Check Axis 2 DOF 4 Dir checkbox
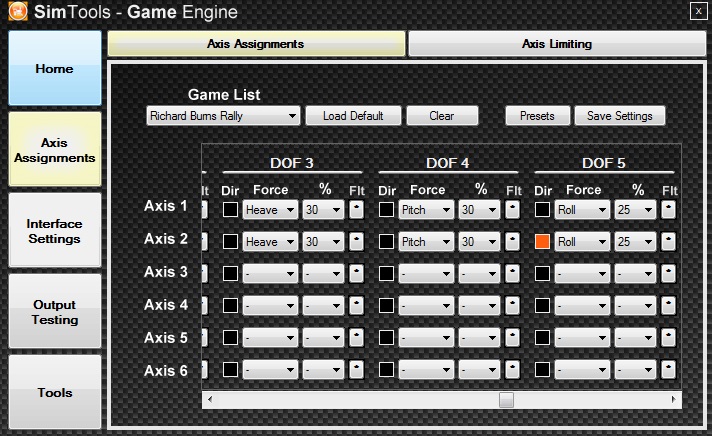This screenshot has height=436, width=712. (387, 241)
